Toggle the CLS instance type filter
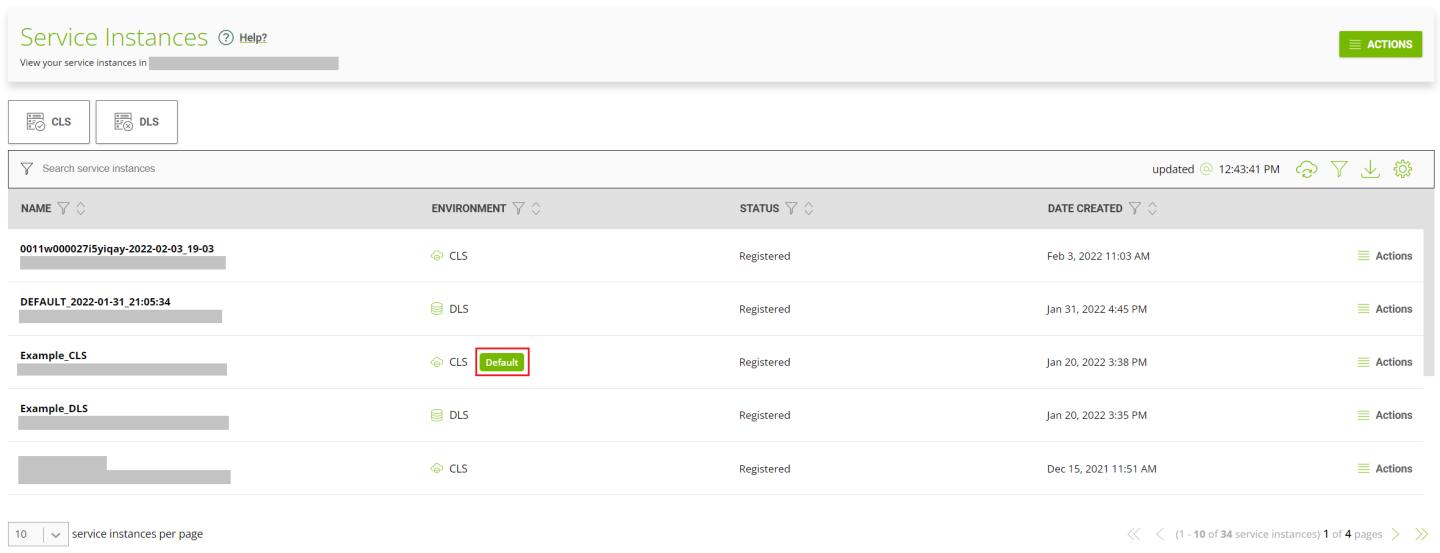This screenshot has width=1440, height=553. [x=49, y=122]
